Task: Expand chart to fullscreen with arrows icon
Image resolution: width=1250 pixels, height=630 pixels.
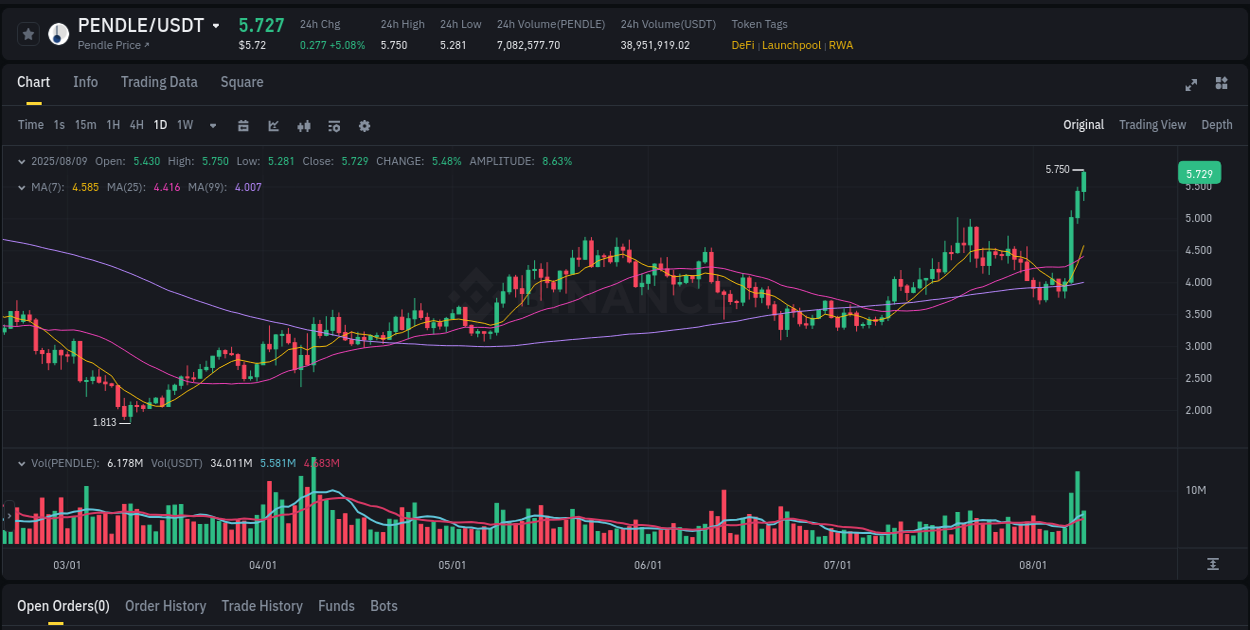Action: 1190,84
